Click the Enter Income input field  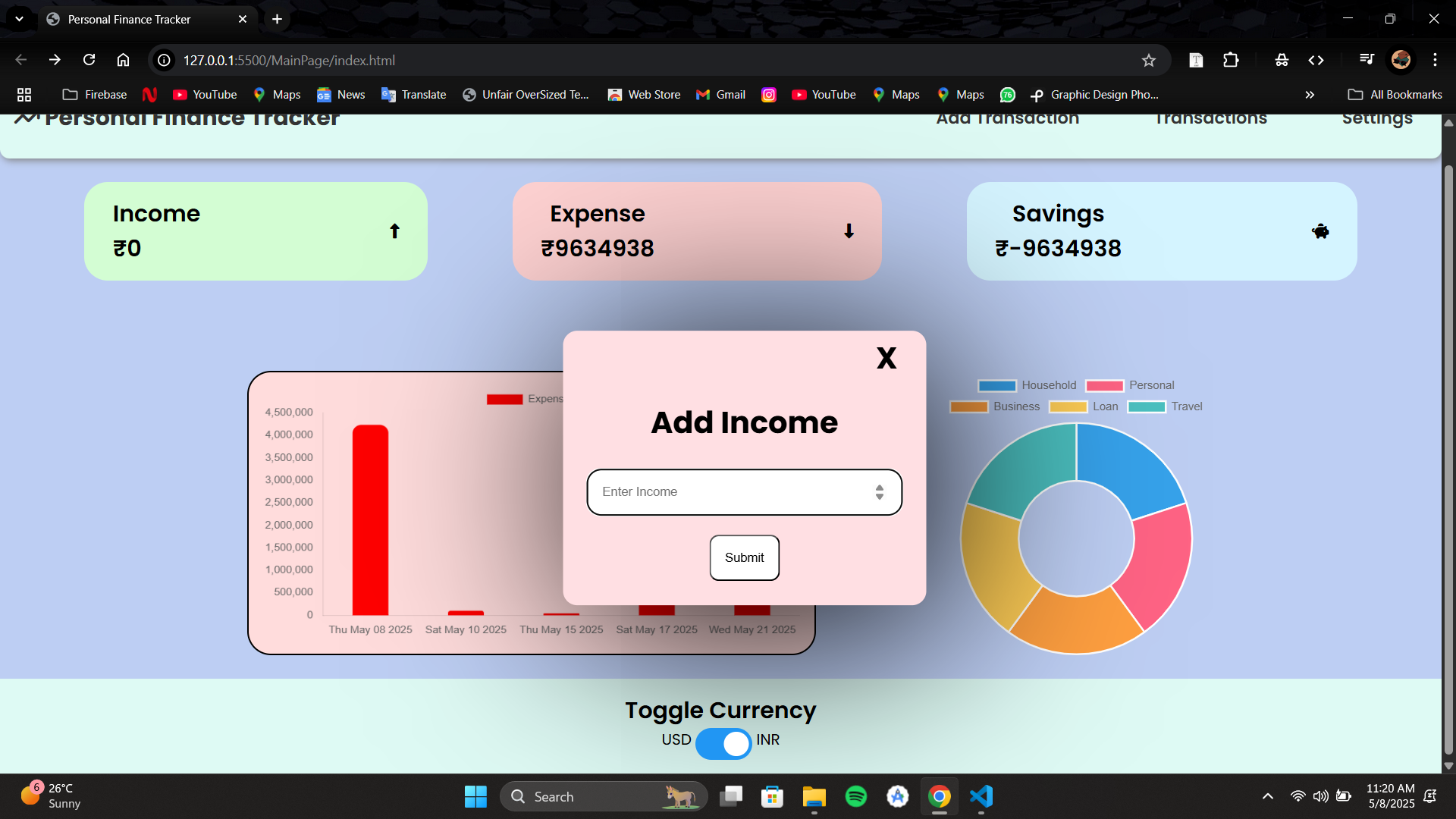744,492
